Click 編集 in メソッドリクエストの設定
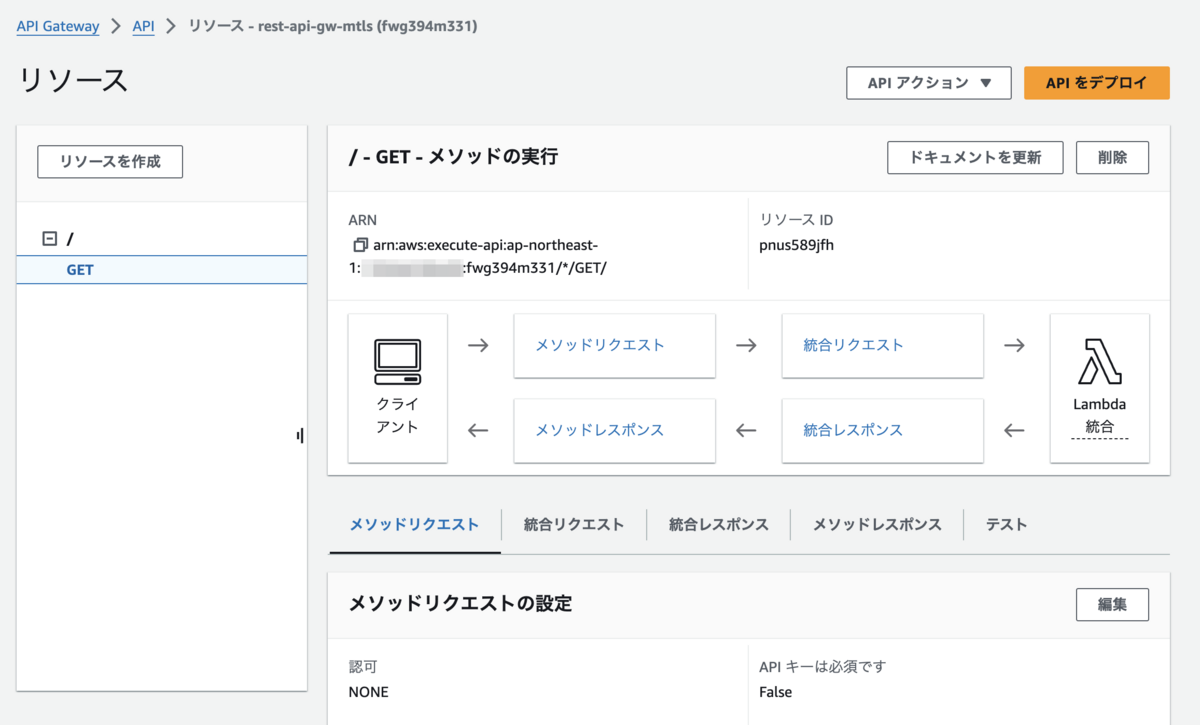This screenshot has width=1200, height=725. [x=1112, y=604]
